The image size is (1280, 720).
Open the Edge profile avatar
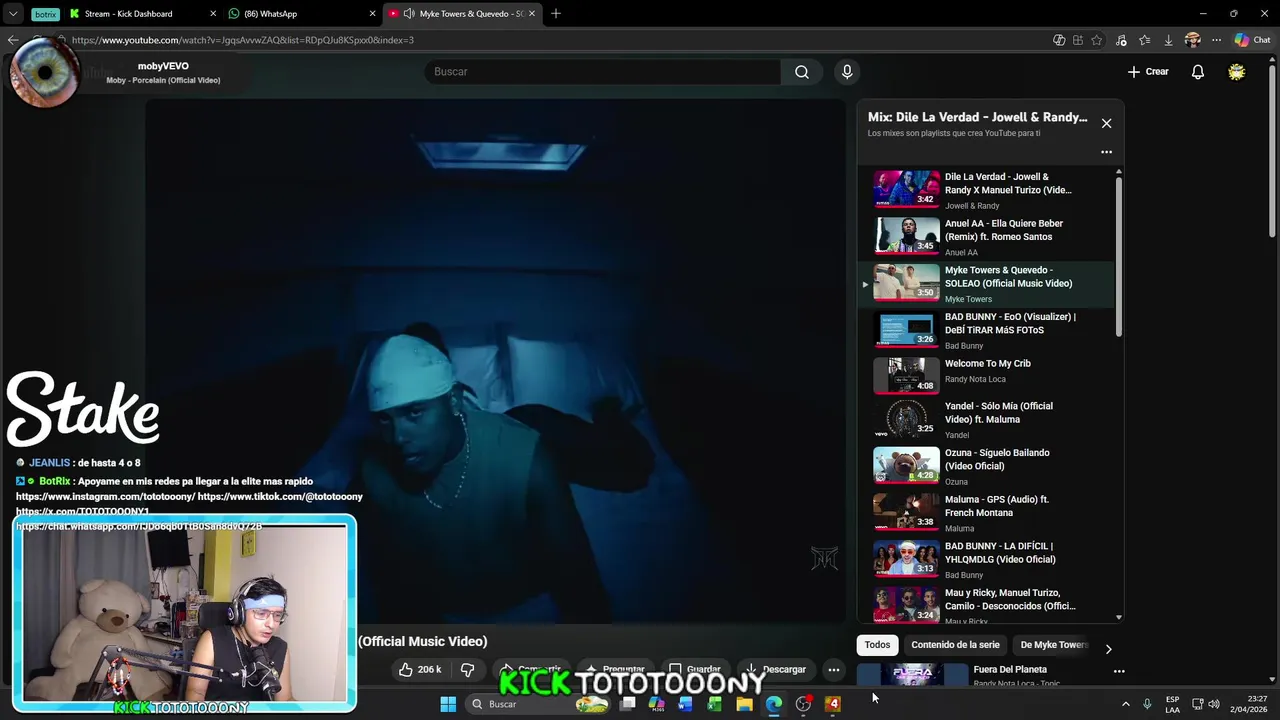click(x=1192, y=40)
